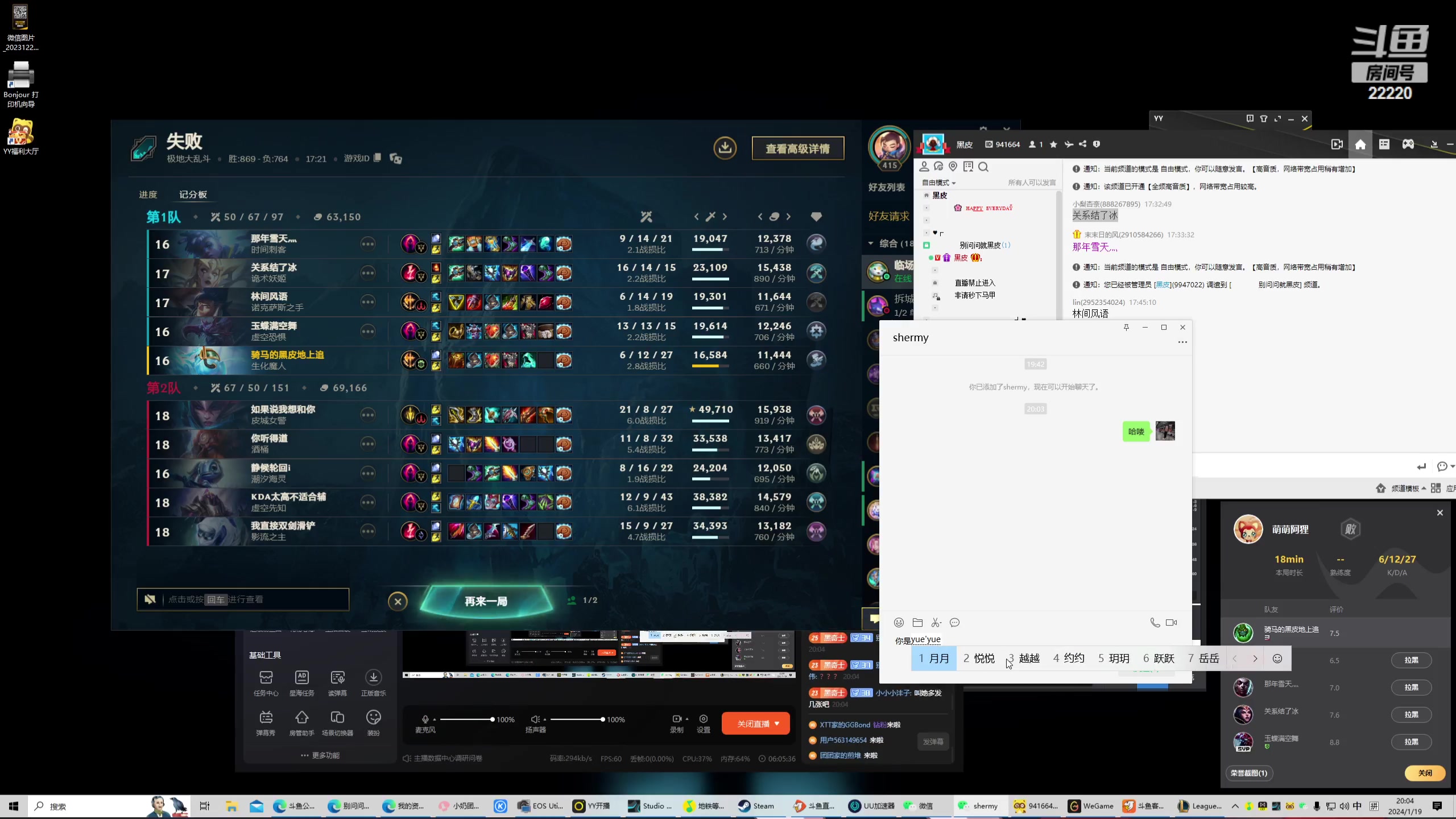Click 查看高级详情 button
This screenshot has height=819, width=1456.
coord(797,148)
